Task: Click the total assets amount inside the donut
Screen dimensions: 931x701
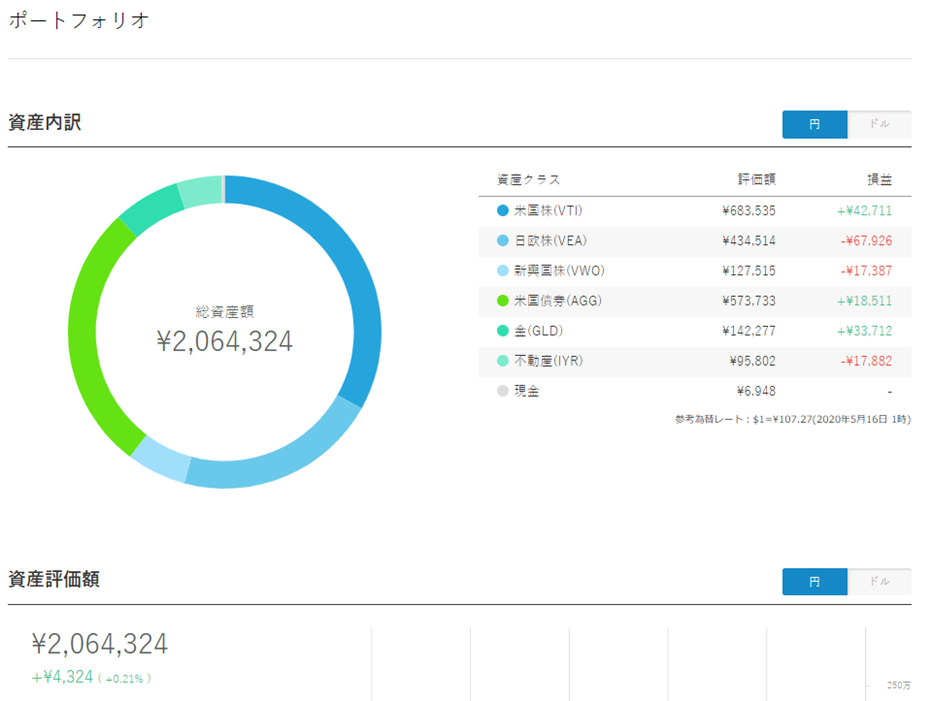Action: click(225, 342)
